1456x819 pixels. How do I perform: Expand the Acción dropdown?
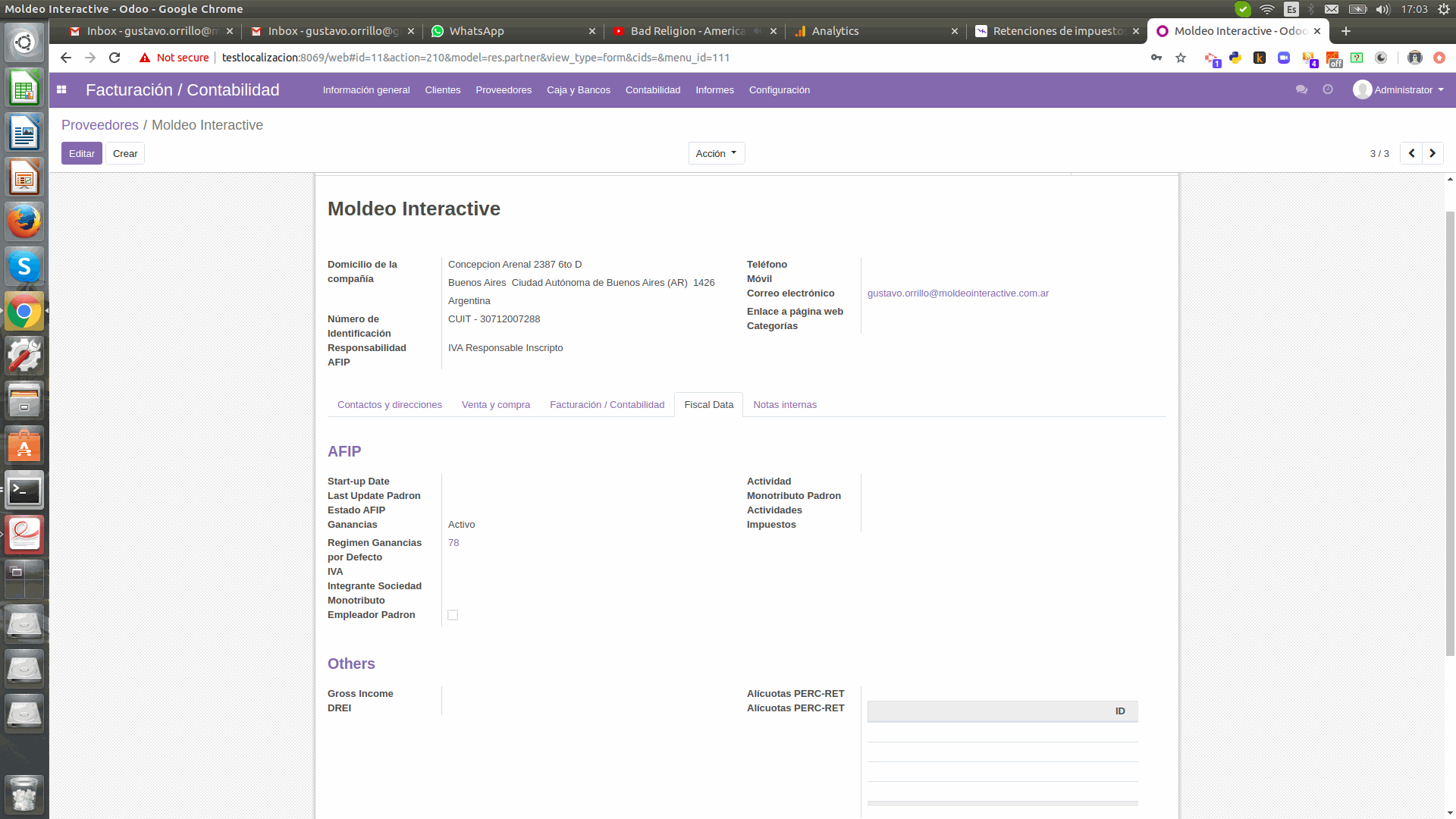tap(717, 153)
